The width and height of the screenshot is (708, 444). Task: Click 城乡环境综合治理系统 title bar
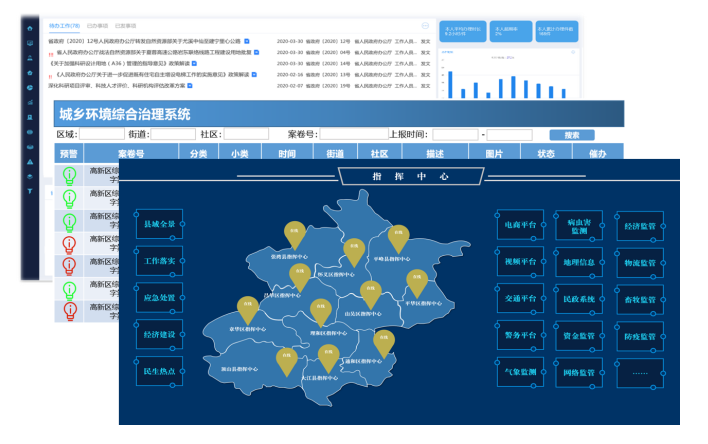339,114
